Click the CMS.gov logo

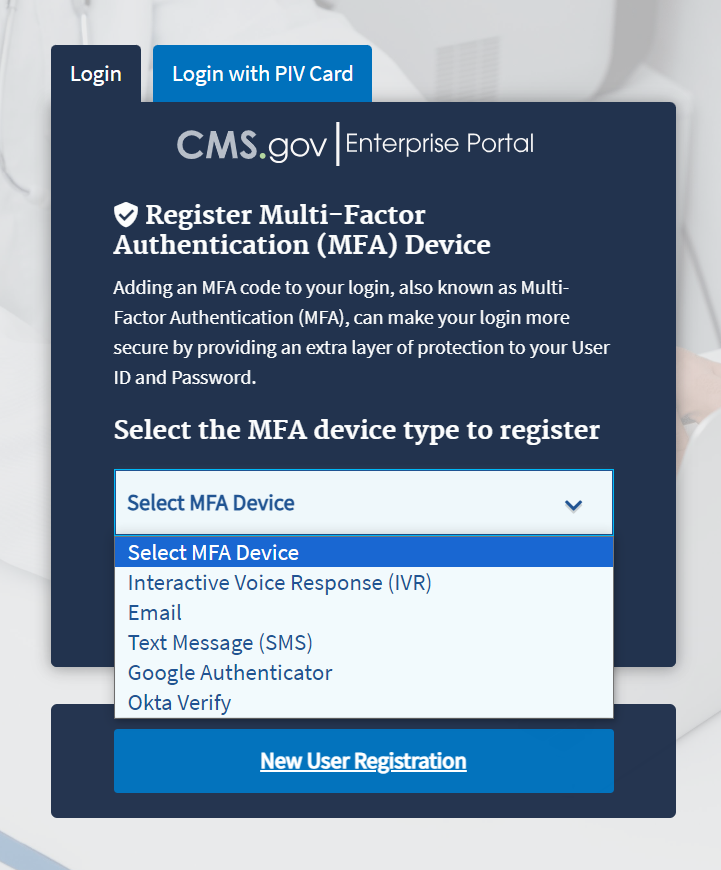(252, 145)
